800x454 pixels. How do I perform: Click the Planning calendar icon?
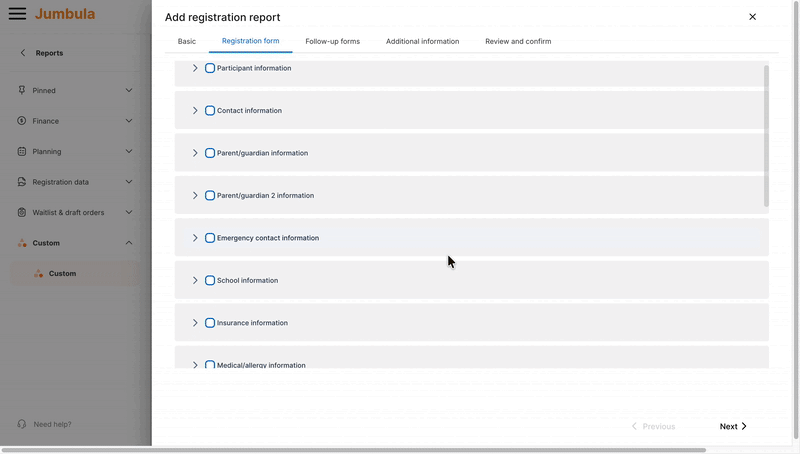tap(22, 152)
